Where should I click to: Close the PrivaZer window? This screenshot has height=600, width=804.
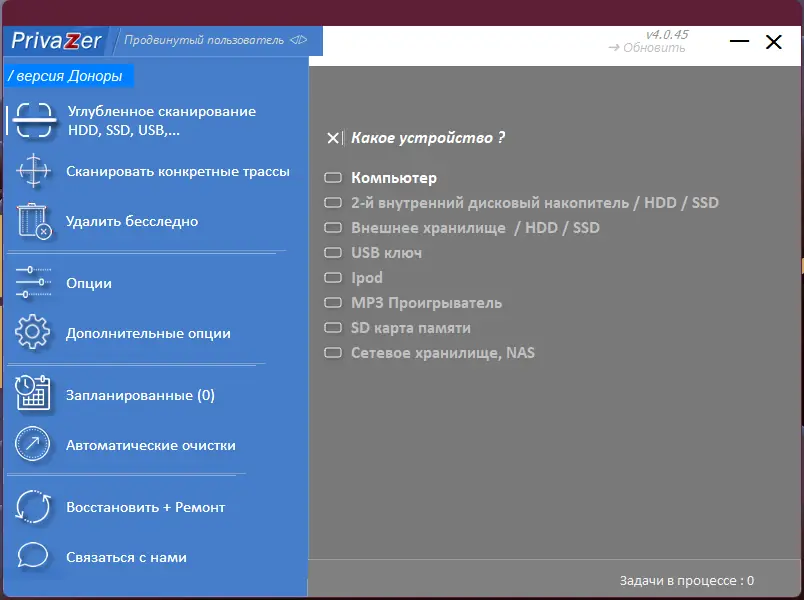coord(774,42)
